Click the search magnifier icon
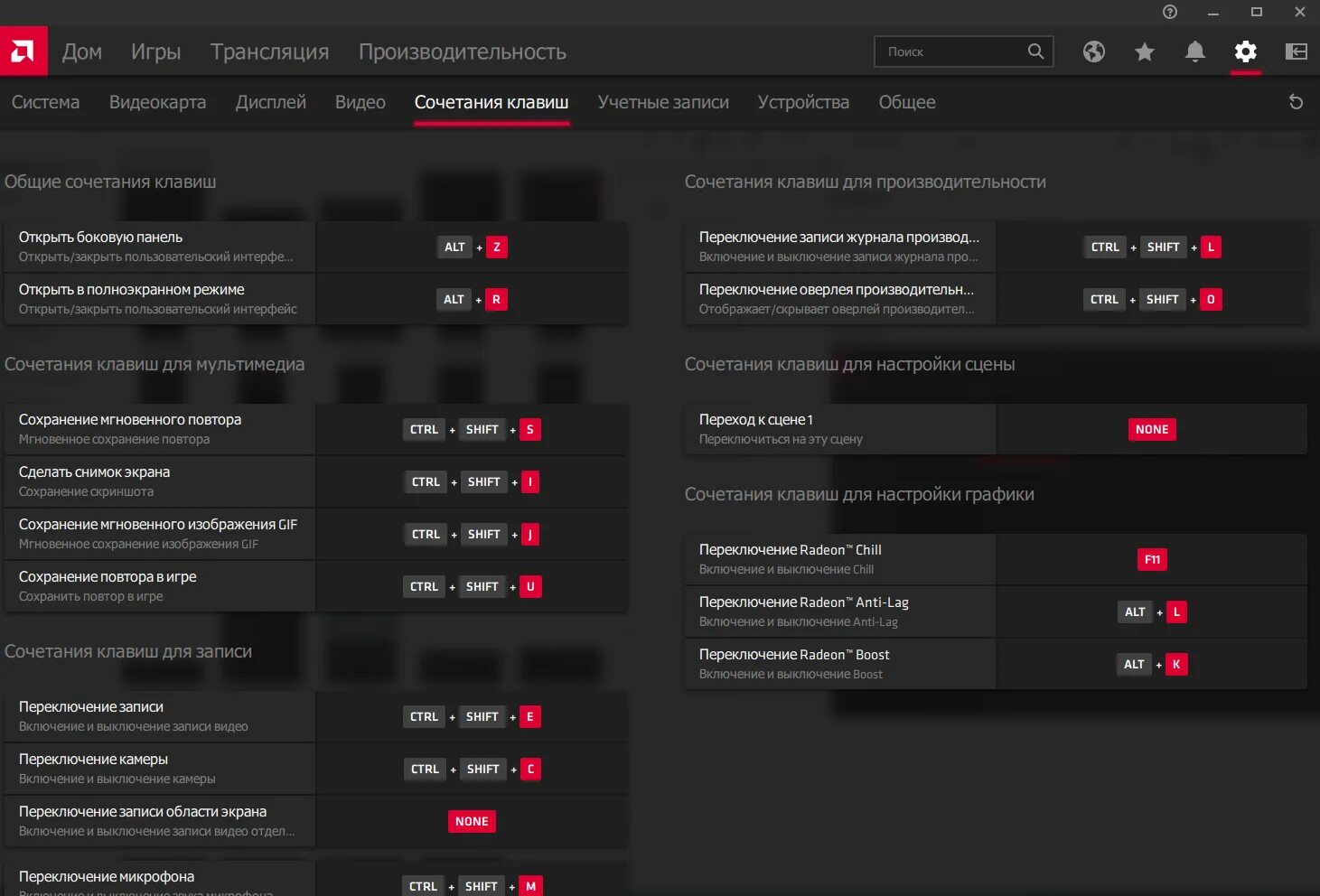Screen dimensions: 1320x896 (x=1035, y=51)
